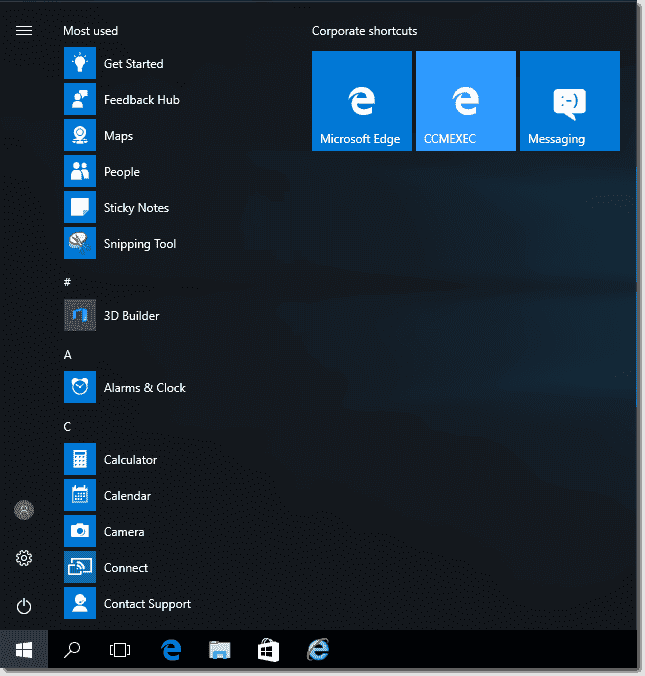Launch Internet Explorer from taskbar
The image size is (645, 676).
(x=318, y=650)
